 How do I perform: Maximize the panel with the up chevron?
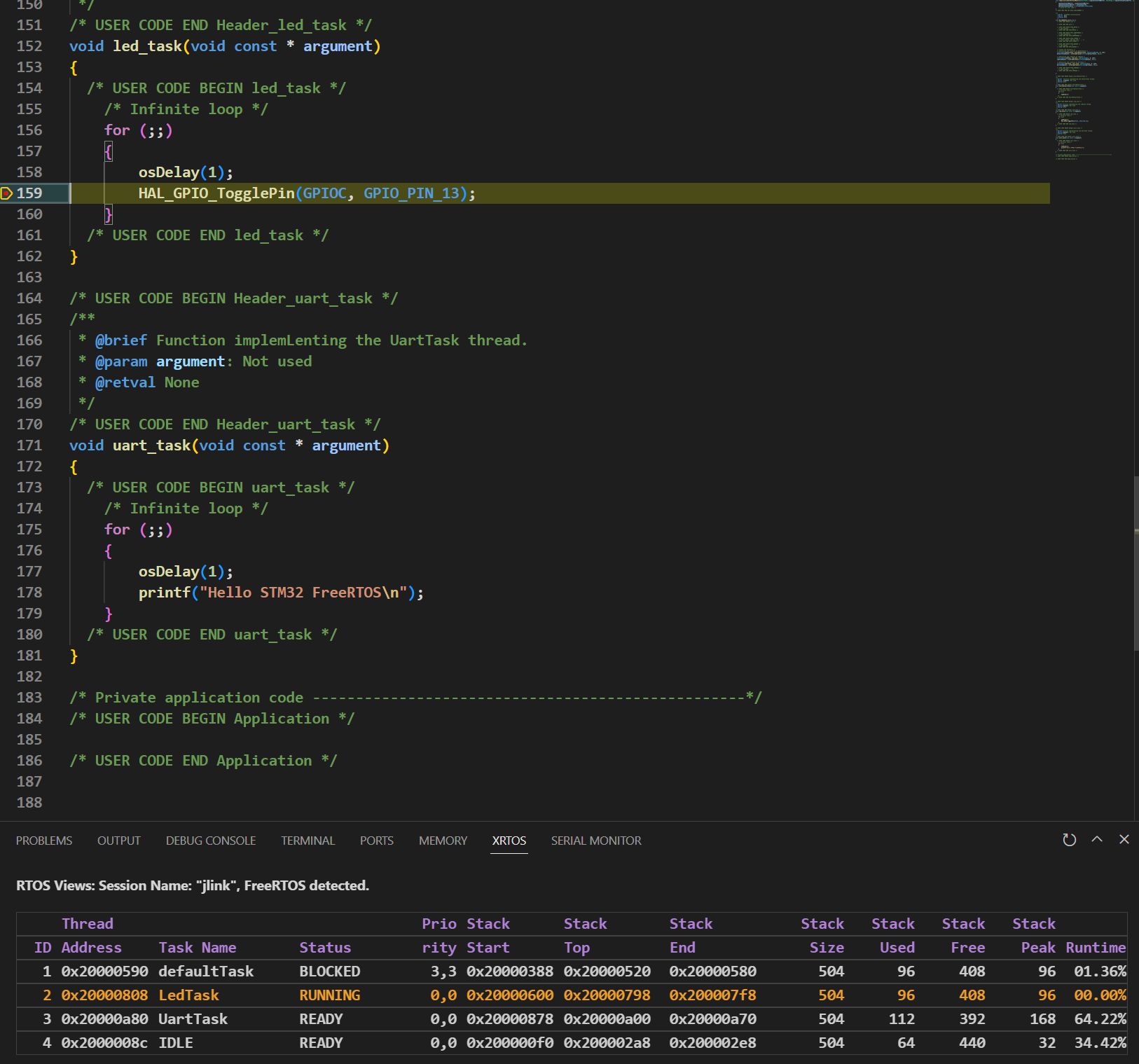pyautogui.click(x=1097, y=839)
